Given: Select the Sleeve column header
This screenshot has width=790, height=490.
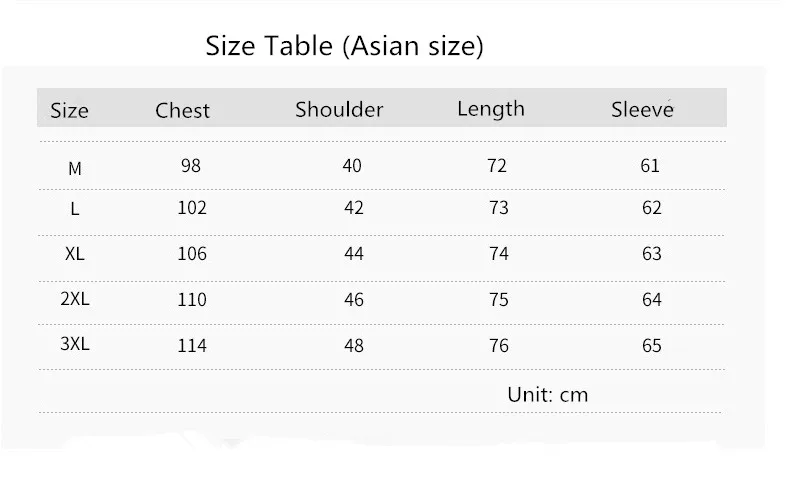Looking at the screenshot, I should pos(642,109).
